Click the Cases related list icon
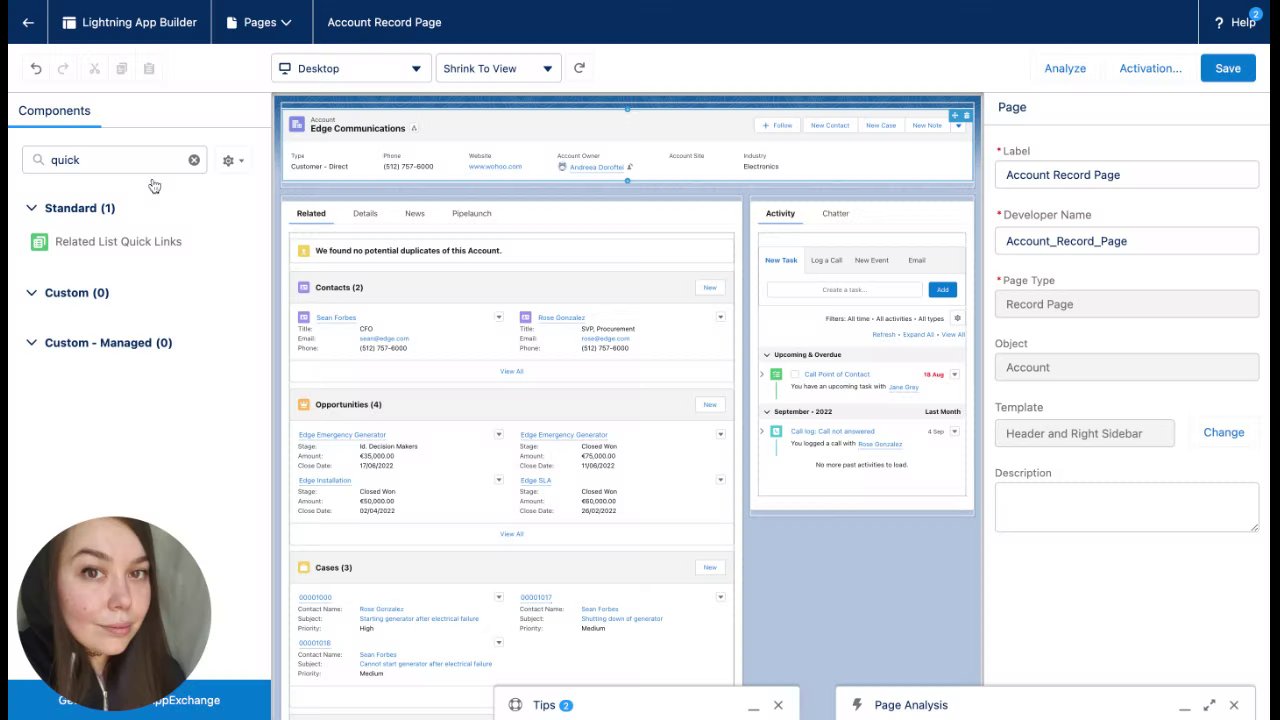Viewport: 1280px width, 720px height. pyautogui.click(x=304, y=567)
